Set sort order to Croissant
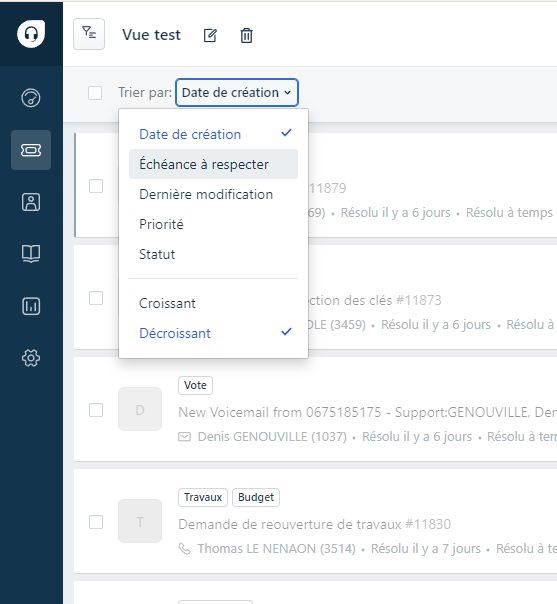The image size is (557, 604). click(x=213, y=303)
